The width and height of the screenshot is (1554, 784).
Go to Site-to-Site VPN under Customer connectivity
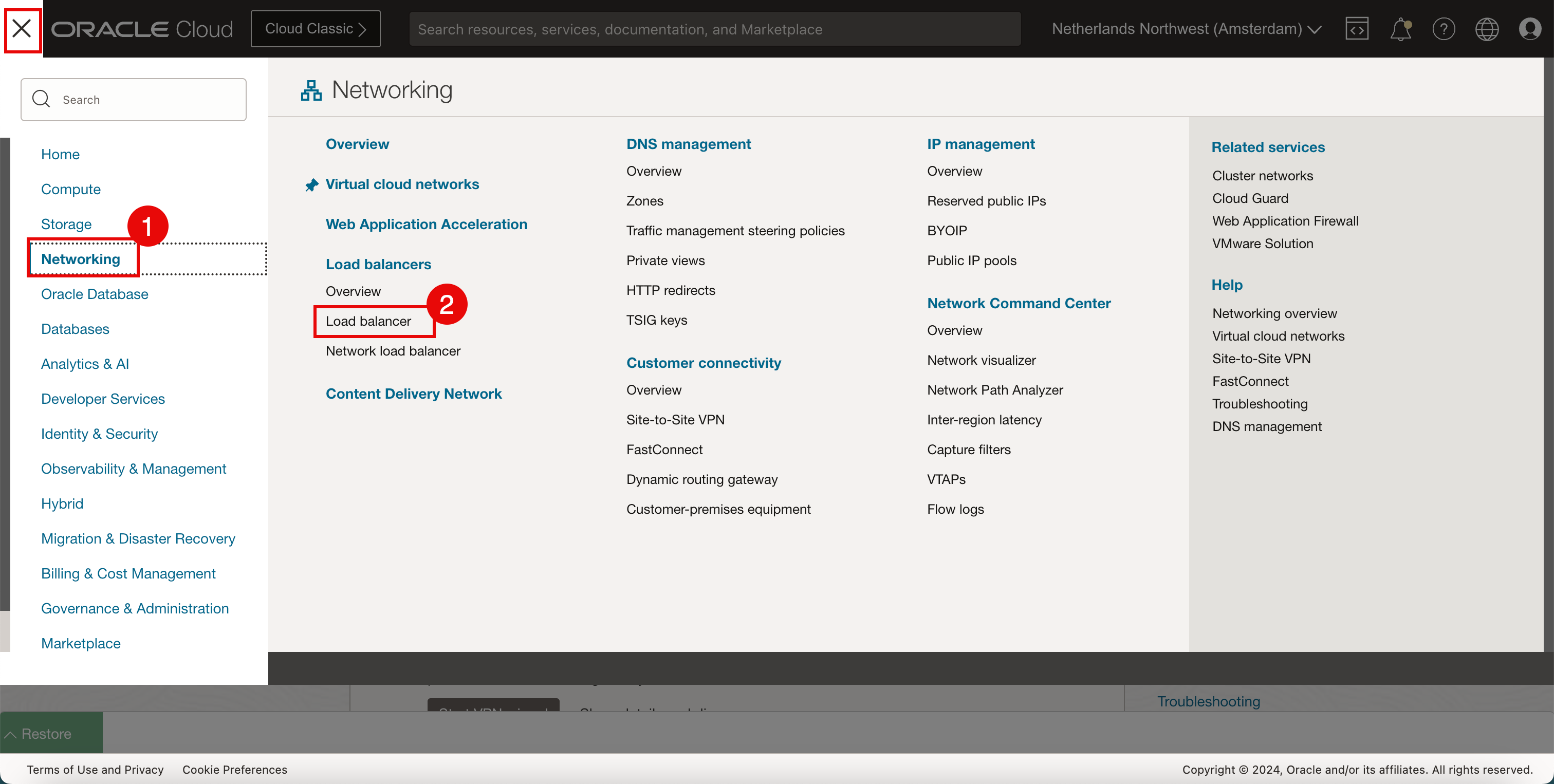point(675,420)
